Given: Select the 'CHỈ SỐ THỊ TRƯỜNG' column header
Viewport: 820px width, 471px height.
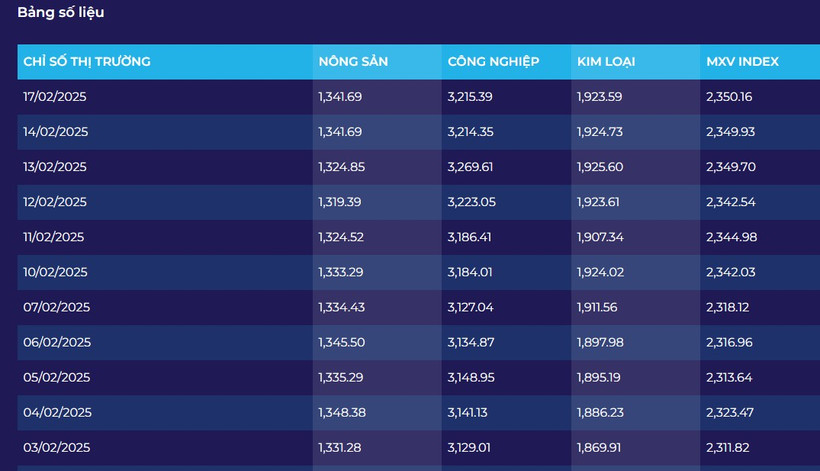Looking at the screenshot, I should coord(87,62).
